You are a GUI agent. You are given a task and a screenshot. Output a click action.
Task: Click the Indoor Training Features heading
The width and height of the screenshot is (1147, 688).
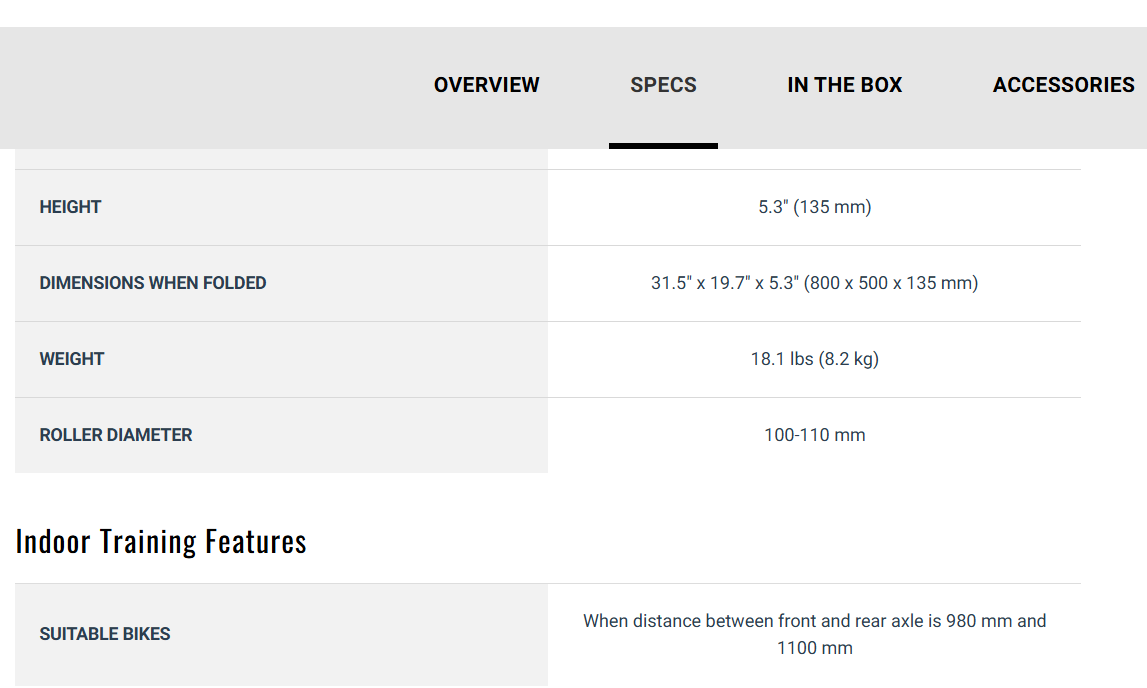tap(161, 541)
